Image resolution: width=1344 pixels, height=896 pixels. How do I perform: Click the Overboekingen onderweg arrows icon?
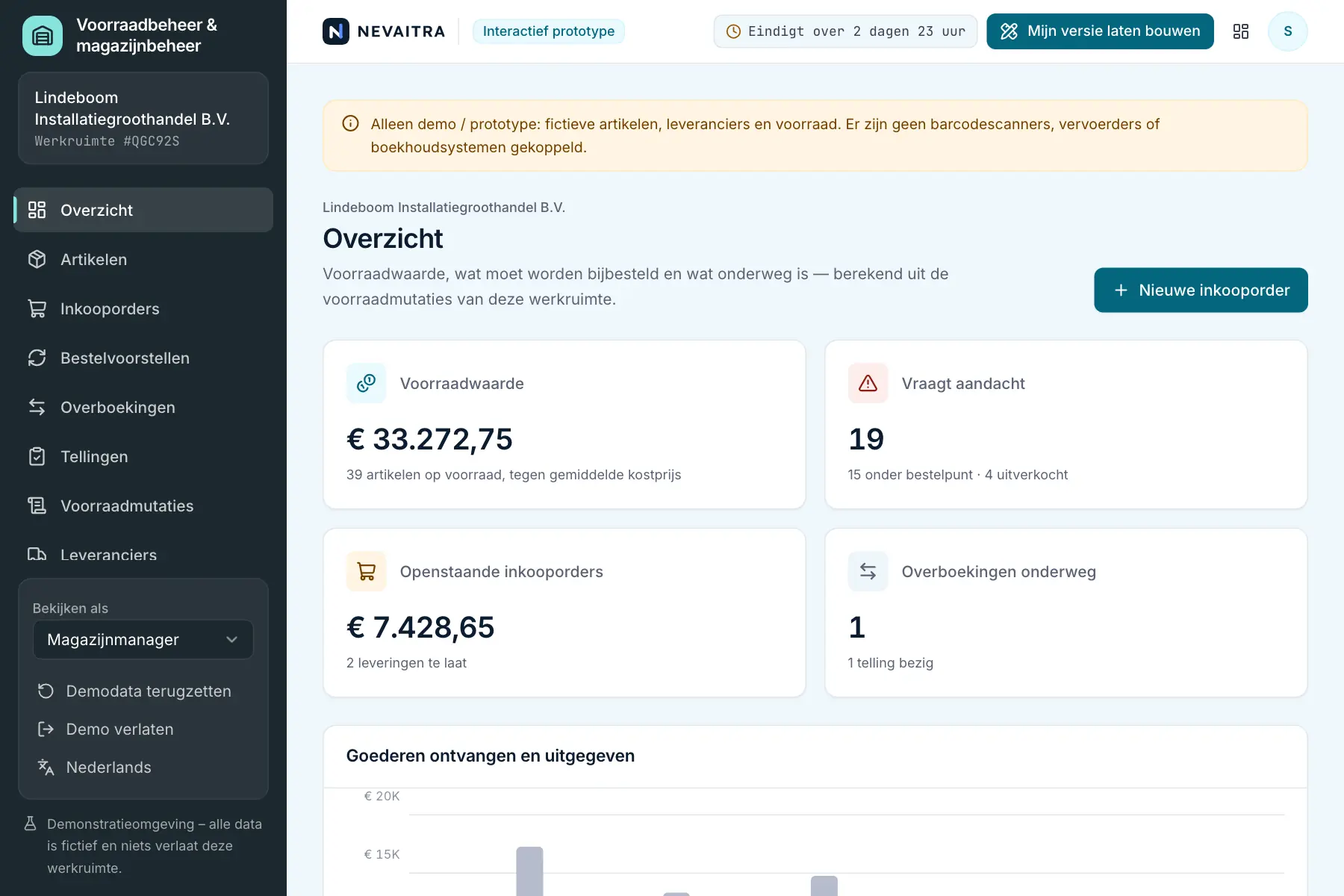868,571
